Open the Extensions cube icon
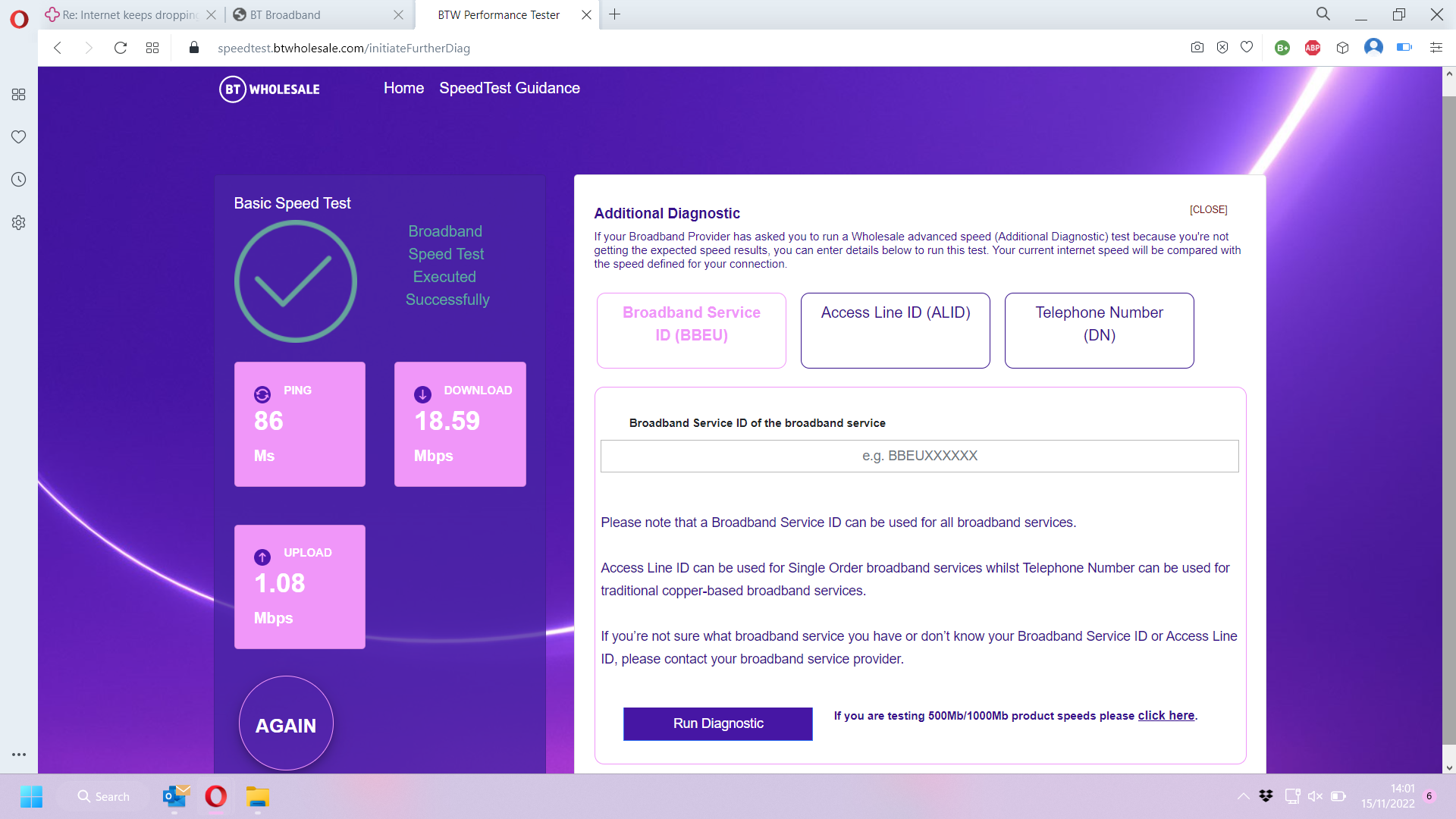Screen dimensions: 1456x819 tap(1342, 48)
